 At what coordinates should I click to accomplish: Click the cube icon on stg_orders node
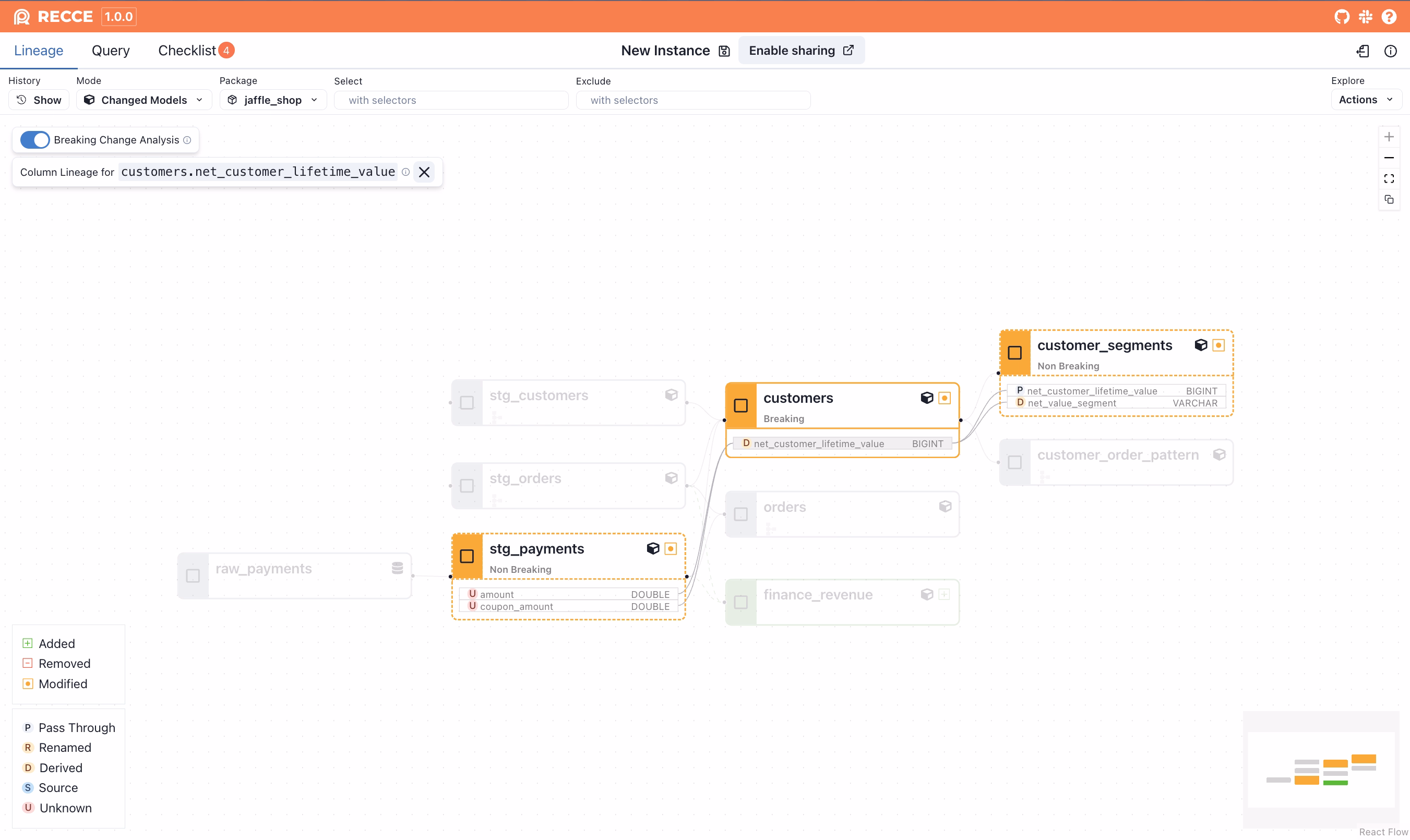pos(671,478)
